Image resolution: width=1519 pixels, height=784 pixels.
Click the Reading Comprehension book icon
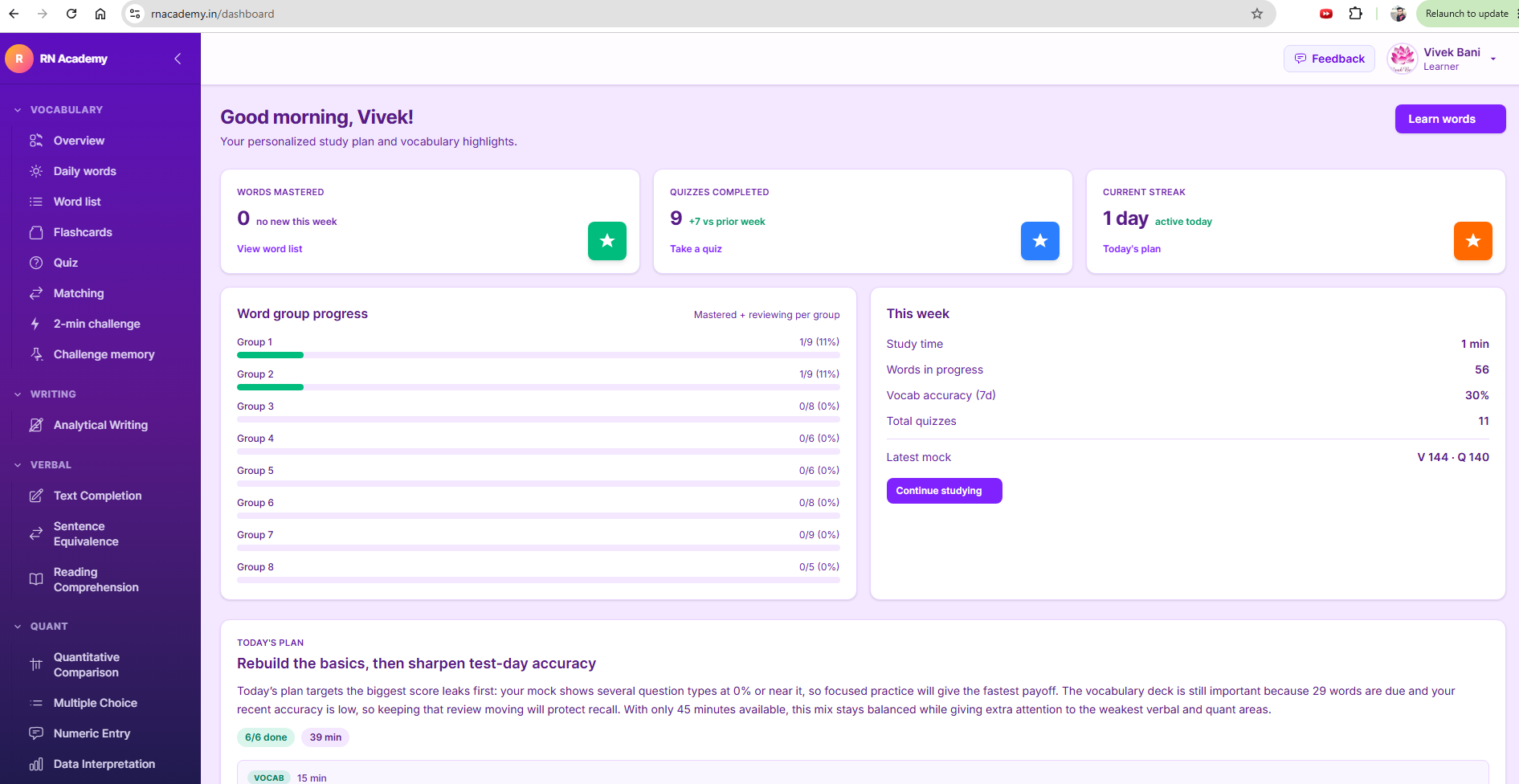[x=36, y=579]
